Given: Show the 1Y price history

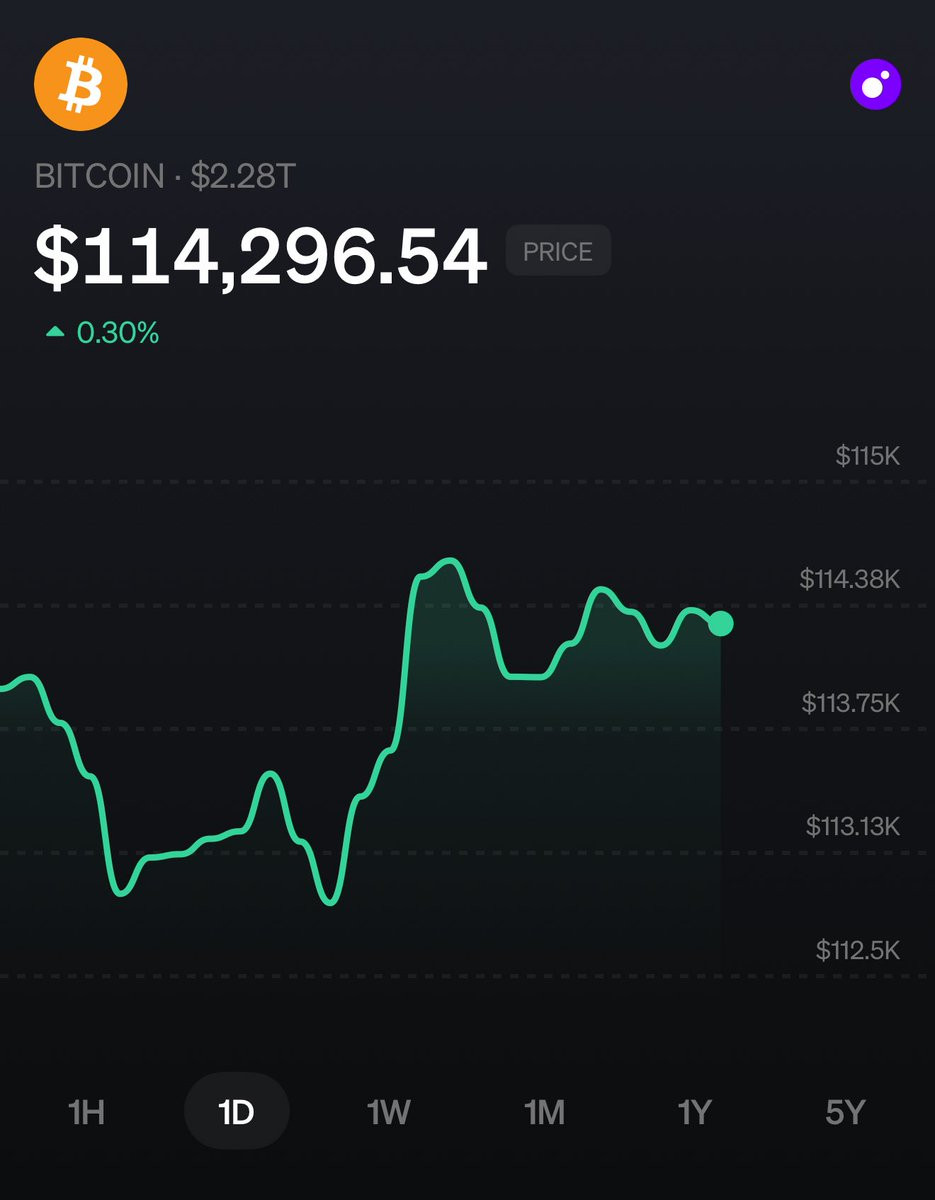Looking at the screenshot, I should (x=695, y=1111).
